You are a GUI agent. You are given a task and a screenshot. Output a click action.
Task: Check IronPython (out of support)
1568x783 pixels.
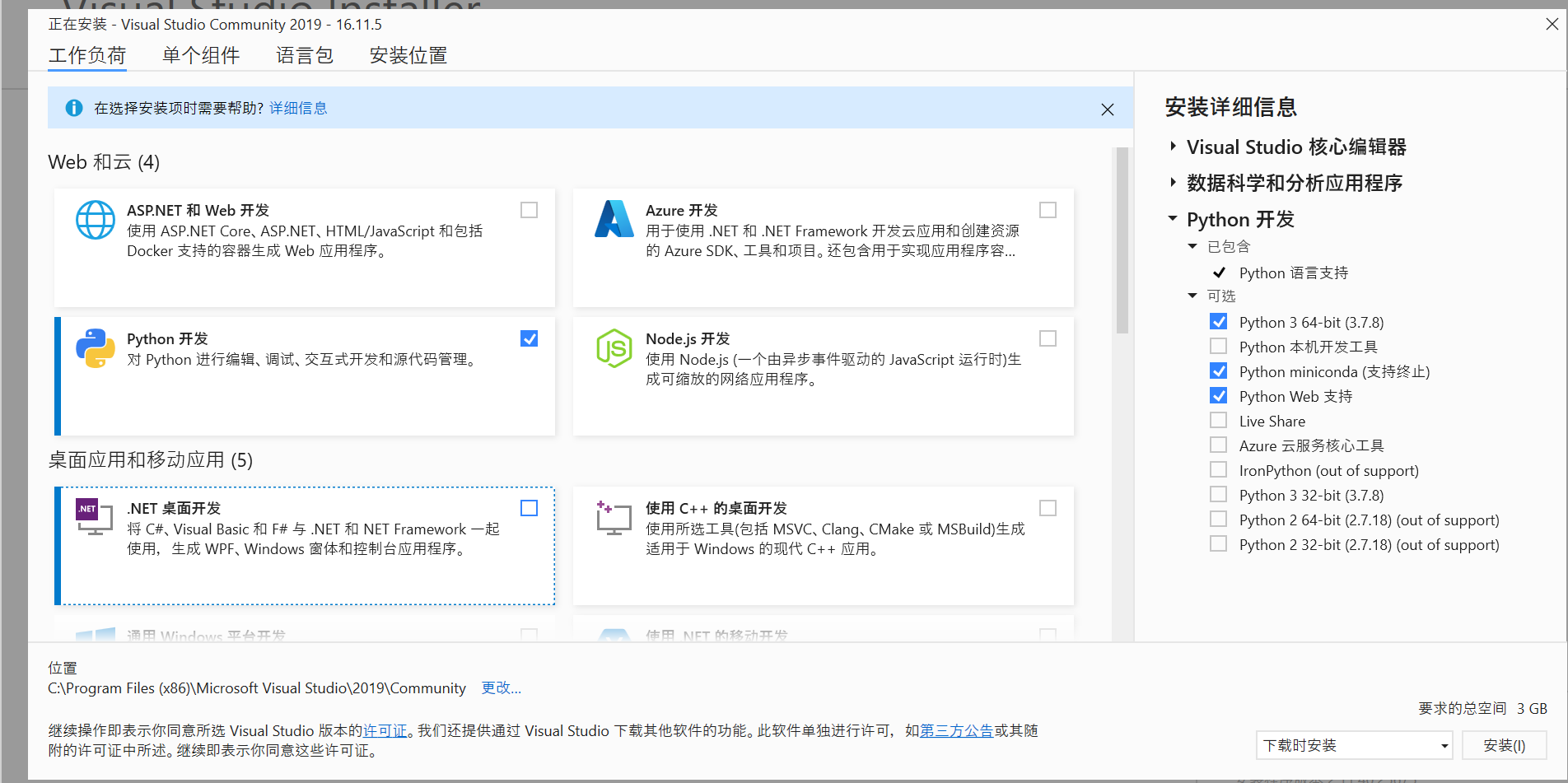click(1219, 469)
